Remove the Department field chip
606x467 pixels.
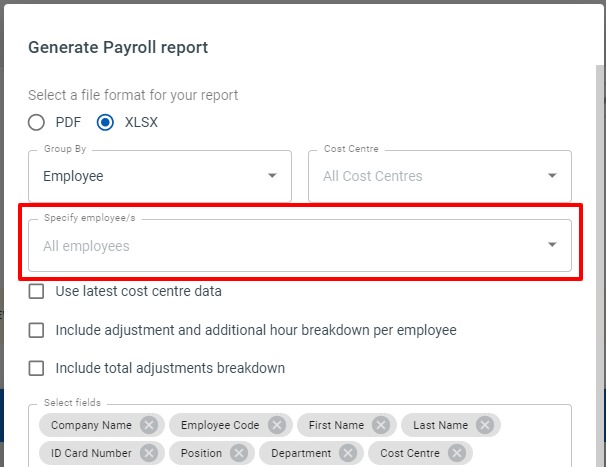(348, 453)
